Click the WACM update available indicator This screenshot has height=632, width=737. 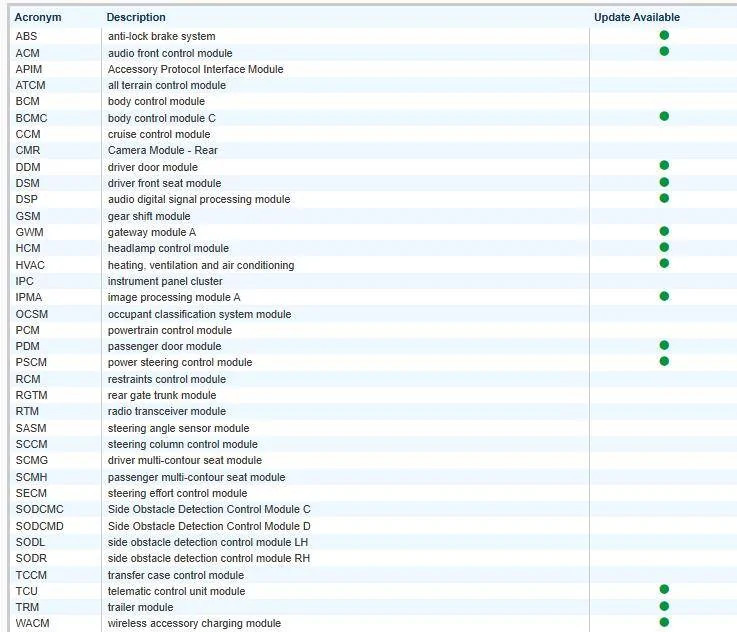click(x=664, y=622)
